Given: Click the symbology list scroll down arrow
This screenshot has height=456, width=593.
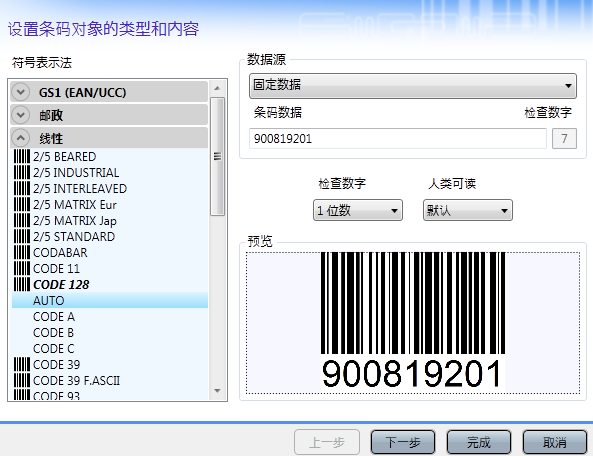Looking at the screenshot, I should tap(217, 391).
